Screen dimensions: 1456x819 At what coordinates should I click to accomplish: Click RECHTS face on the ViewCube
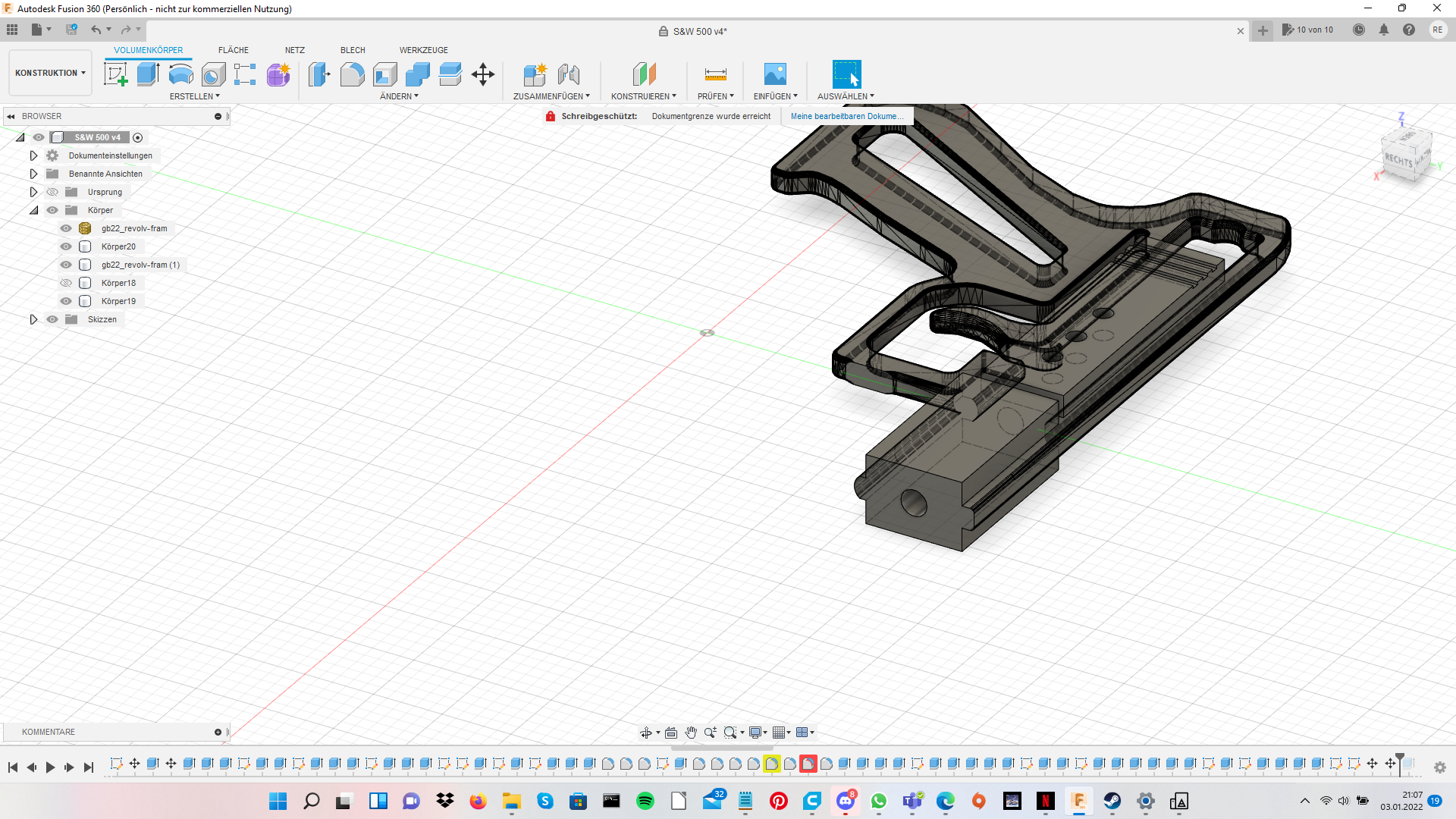(1398, 160)
